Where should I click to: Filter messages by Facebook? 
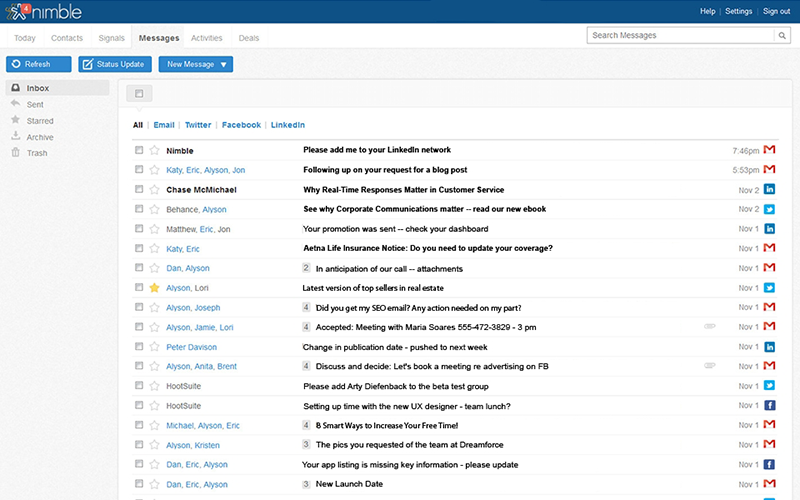[x=241, y=125]
